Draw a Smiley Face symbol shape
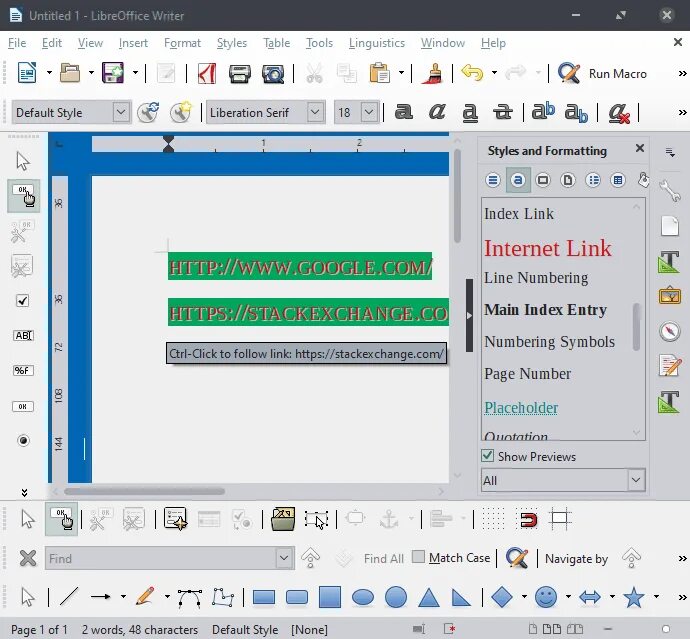690x639 pixels. click(x=546, y=597)
